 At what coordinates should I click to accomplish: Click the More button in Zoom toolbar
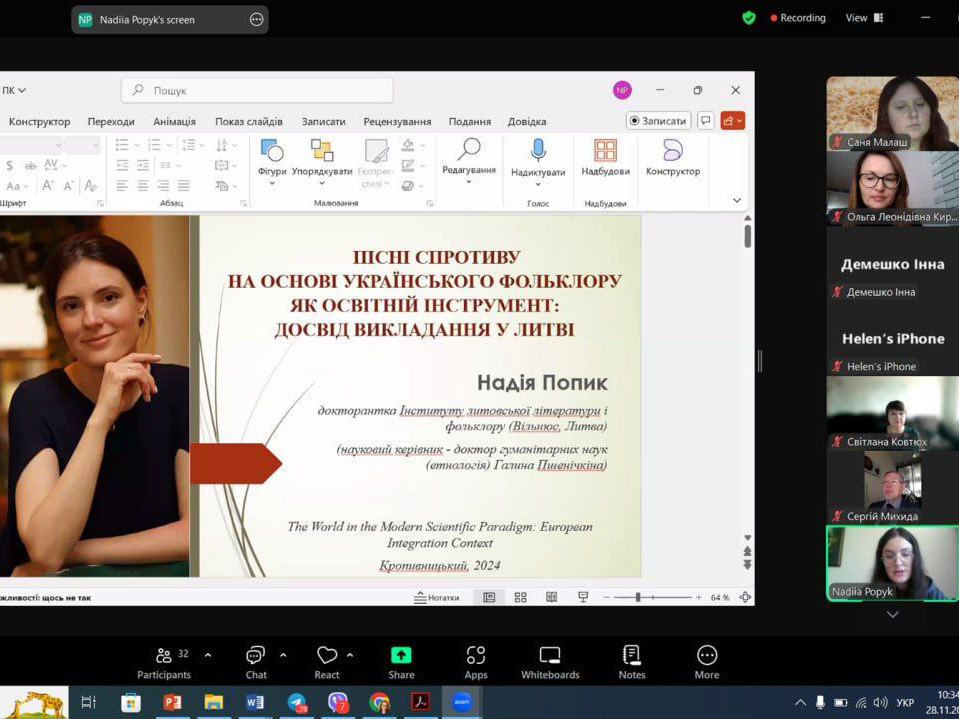pos(707,662)
